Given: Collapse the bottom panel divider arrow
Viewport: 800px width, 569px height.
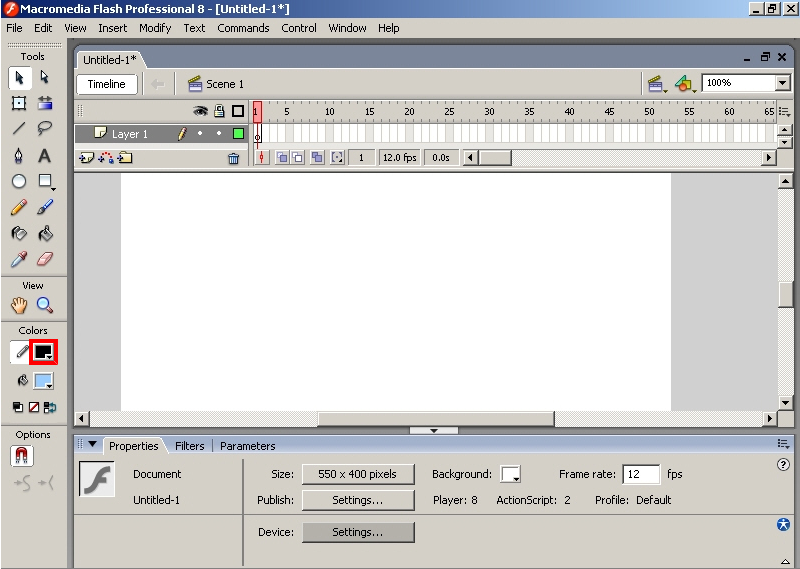Looking at the screenshot, I should (x=434, y=431).
